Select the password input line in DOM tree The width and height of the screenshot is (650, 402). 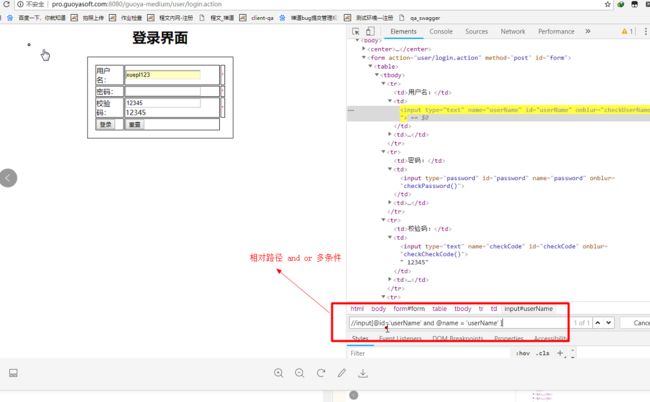click(x=507, y=182)
